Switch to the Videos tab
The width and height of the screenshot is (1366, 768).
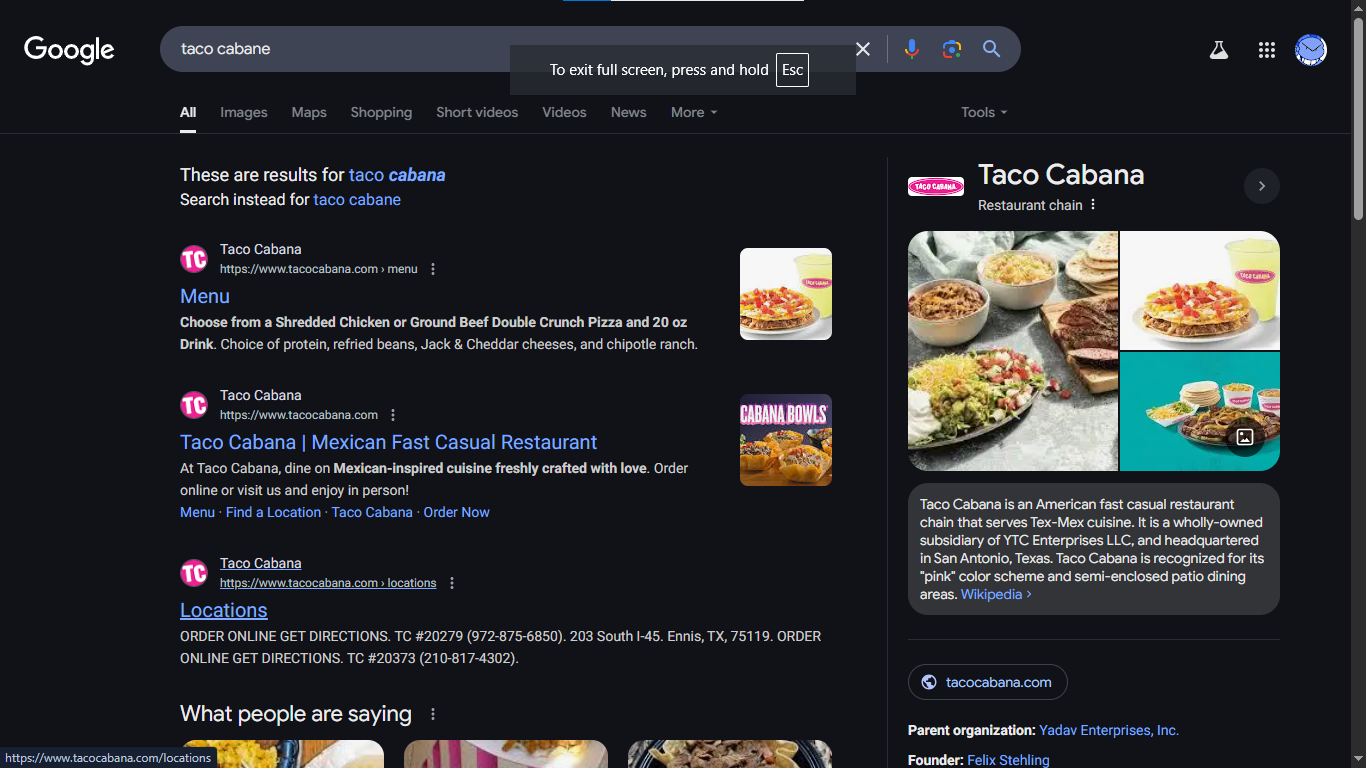pos(564,112)
